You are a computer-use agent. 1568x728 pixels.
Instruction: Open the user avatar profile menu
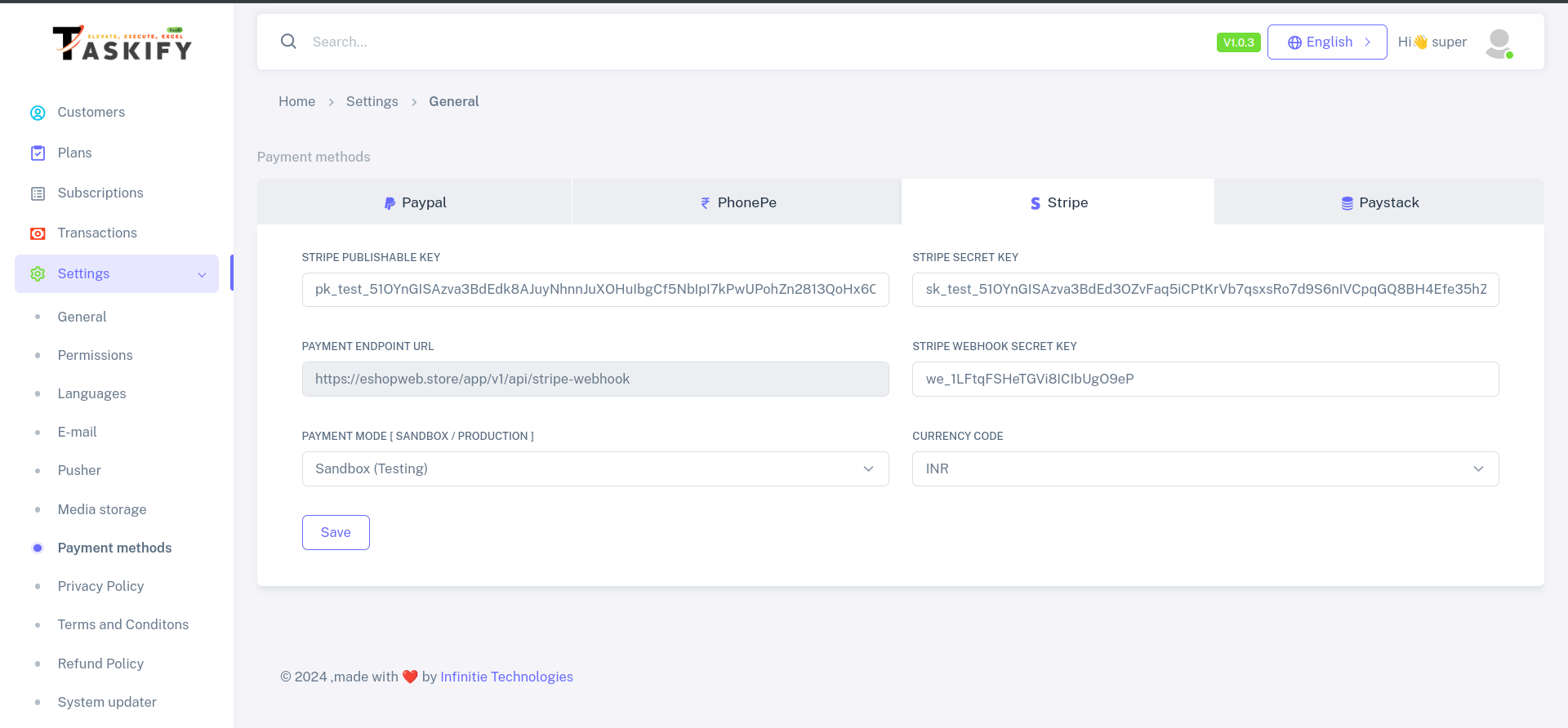[1499, 42]
